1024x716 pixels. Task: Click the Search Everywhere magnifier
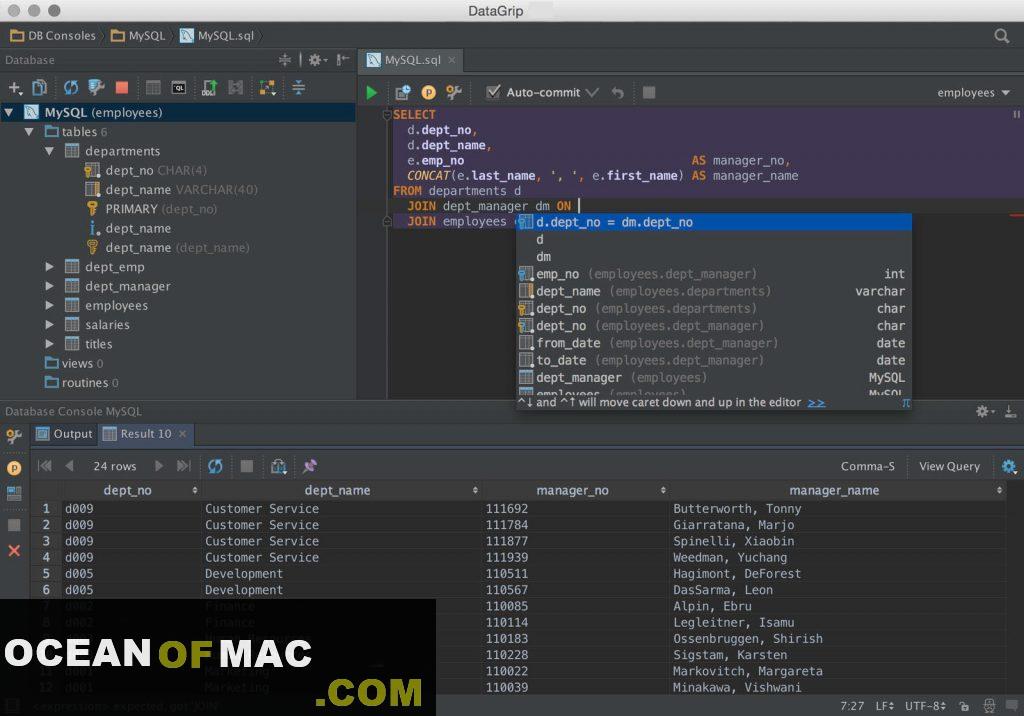pos(1002,36)
